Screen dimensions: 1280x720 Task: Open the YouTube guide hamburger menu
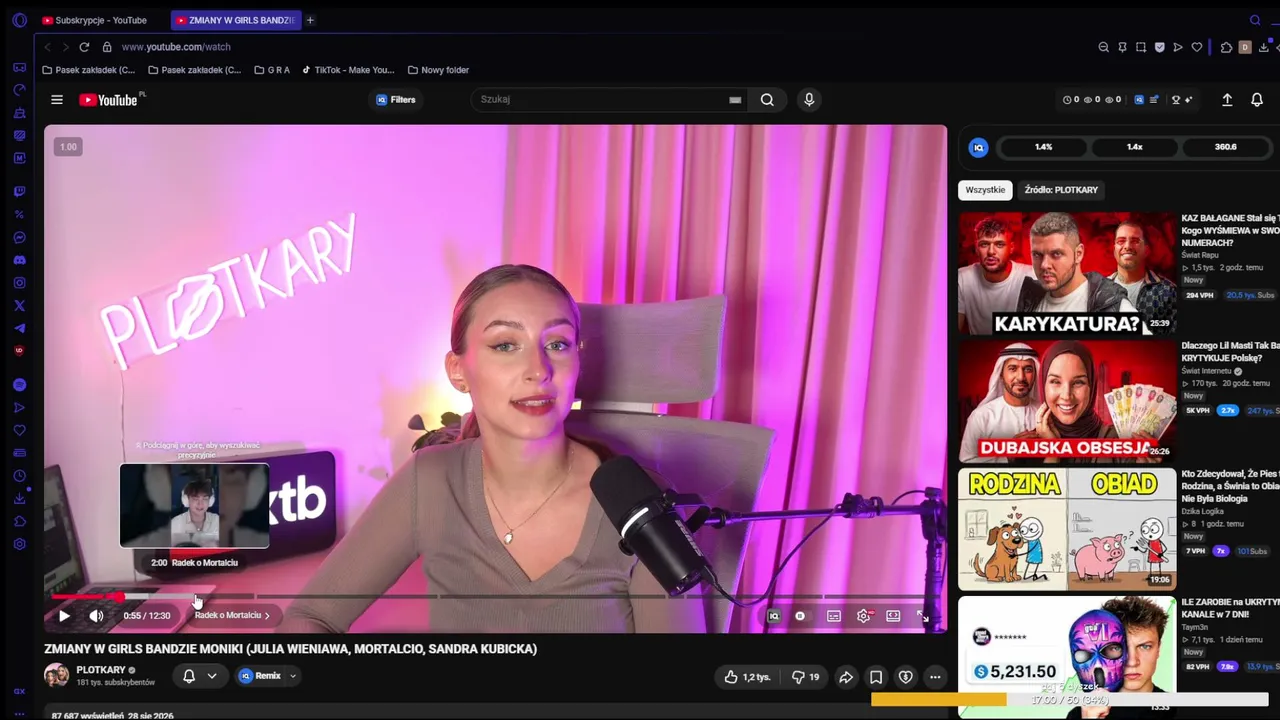[57, 100]
